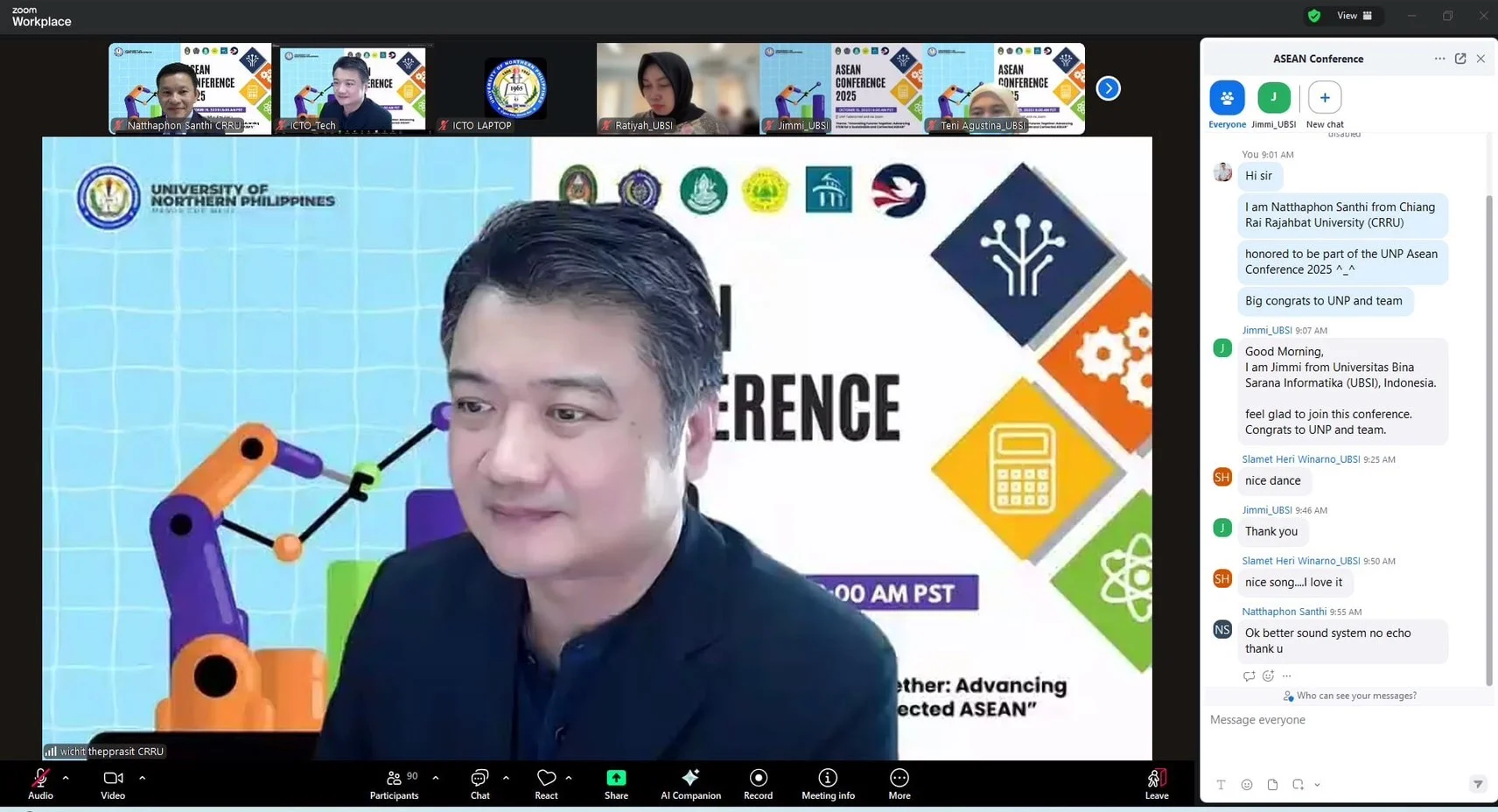Select the Everyone chat tab

[x=1227, y=98]
